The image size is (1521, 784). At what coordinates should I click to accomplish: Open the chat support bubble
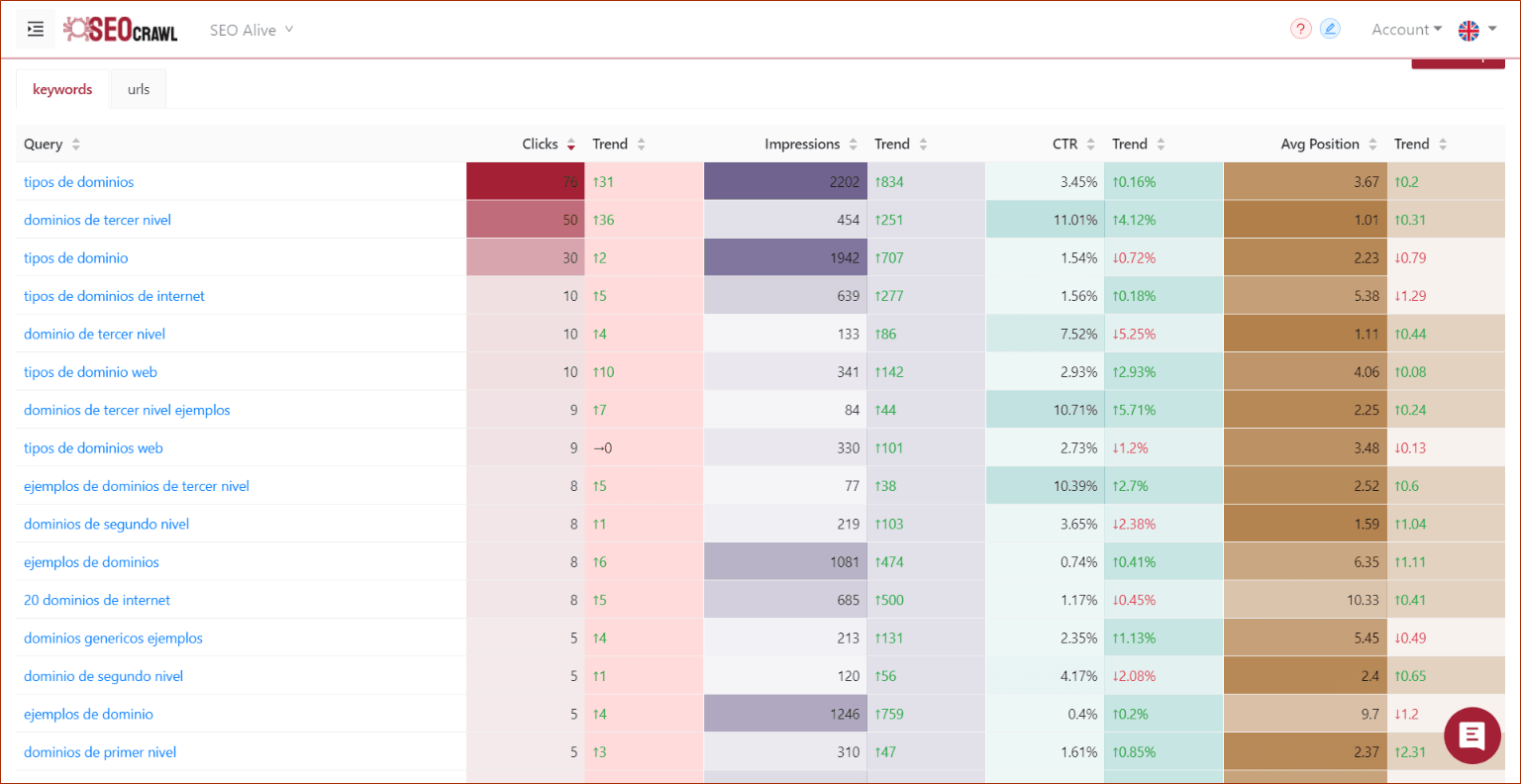pyautogui.click(x=1472, y=735)
